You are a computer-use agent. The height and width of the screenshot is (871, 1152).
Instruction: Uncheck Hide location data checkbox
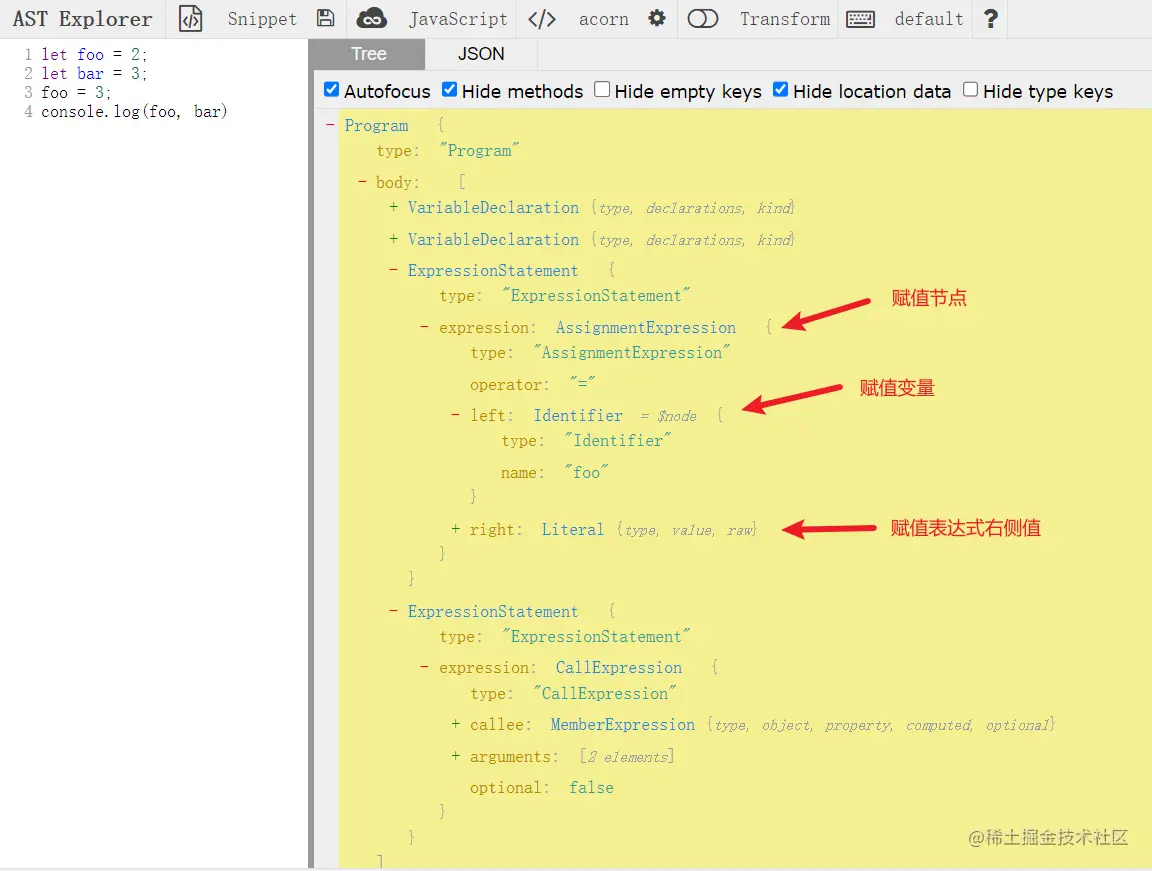(x=780, y=90)
